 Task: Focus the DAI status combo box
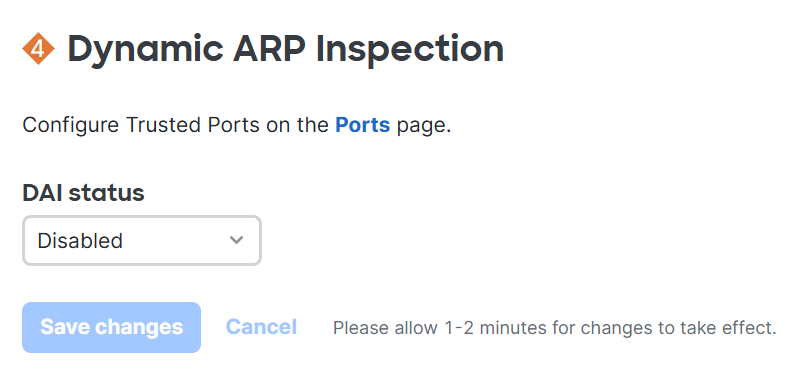[142, 240]
